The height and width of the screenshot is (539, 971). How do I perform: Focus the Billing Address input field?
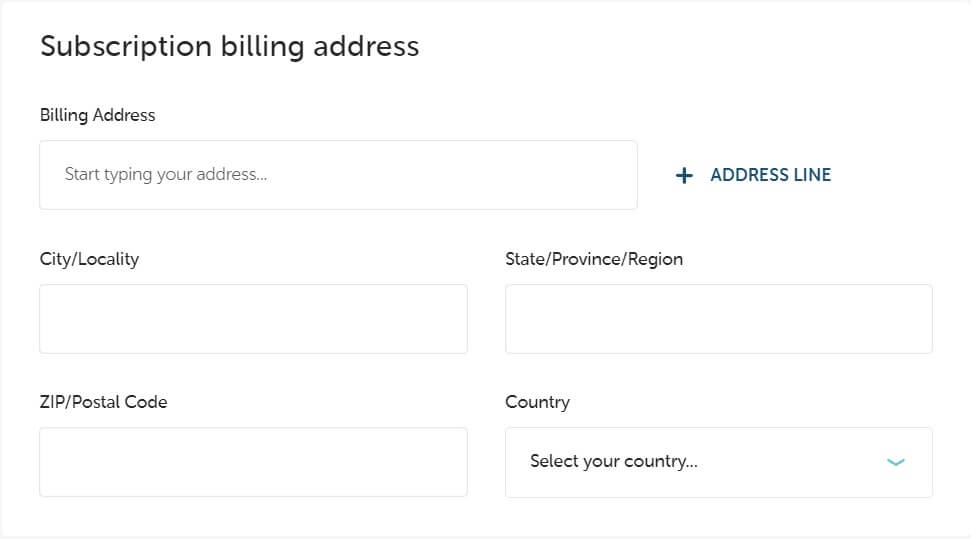338,175
